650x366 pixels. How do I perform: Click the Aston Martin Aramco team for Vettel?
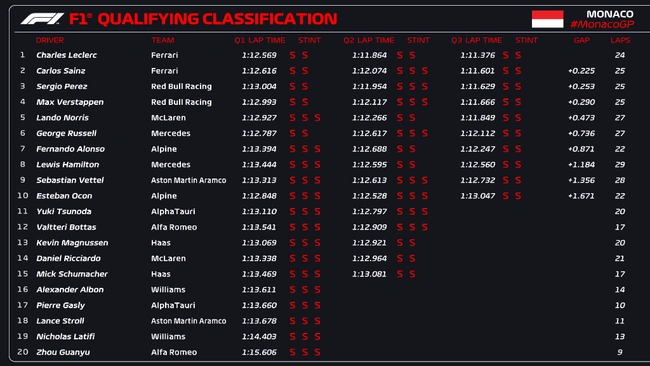coord(189,180)
